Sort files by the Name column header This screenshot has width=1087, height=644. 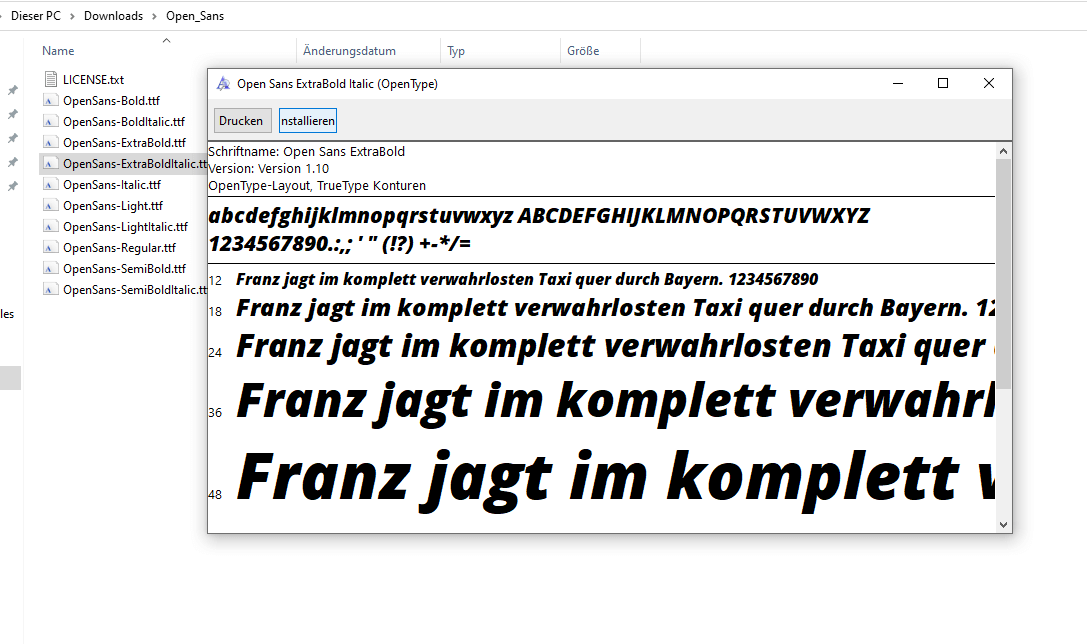point(58,51)
